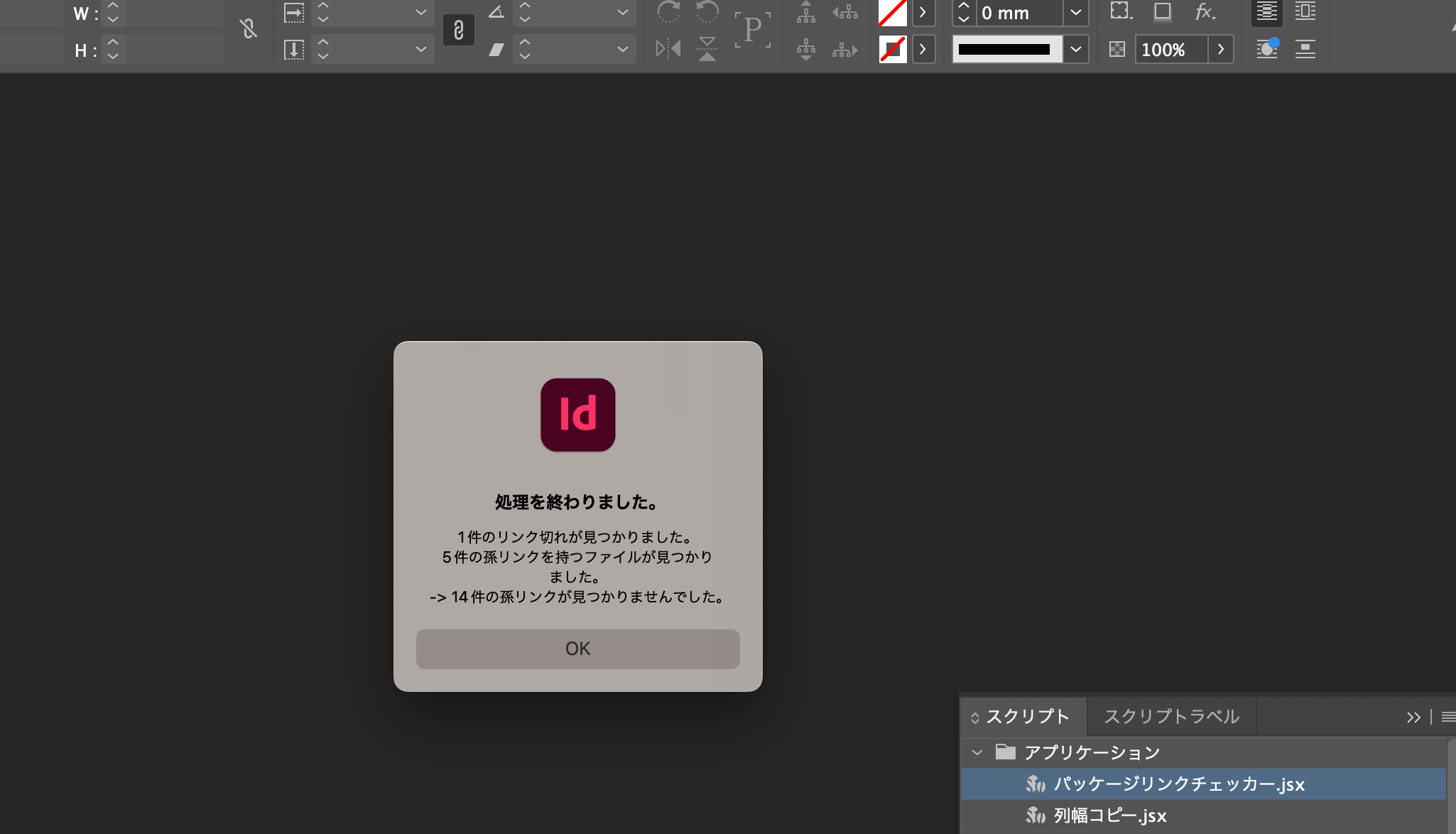The height and width of the screenshot is (834, 1456).
Task: Click the rotation angle icon
Action: coord(496,12)
